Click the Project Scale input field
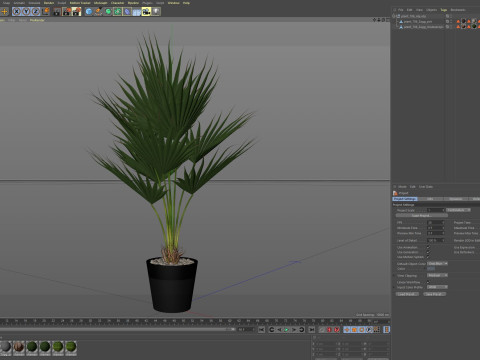 coord(435,210)
